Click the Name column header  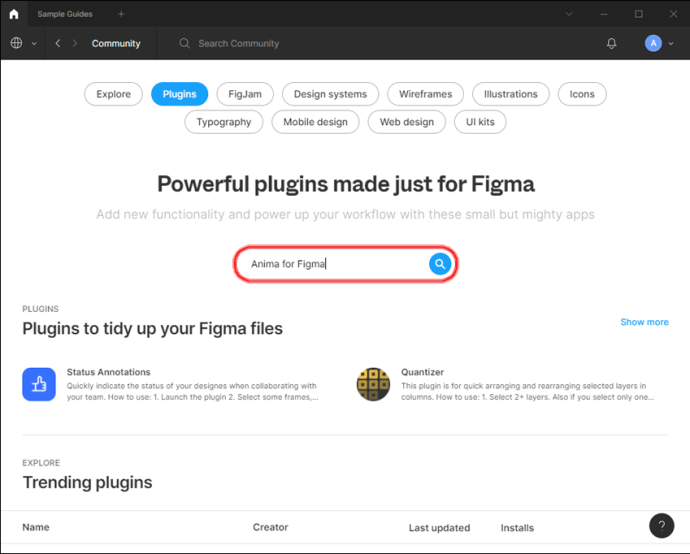[36, 527]
